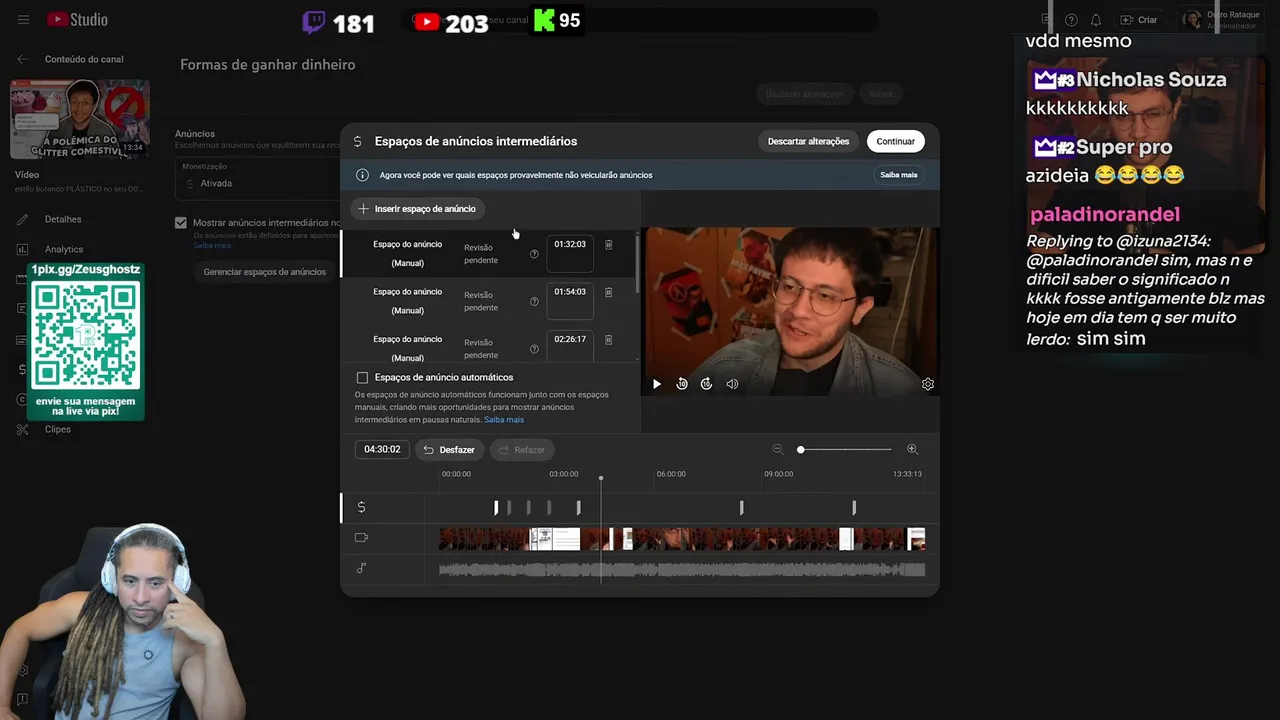Click help icon for the 01:54:03 slot
This screenshot has width=1280, height=720.
tap(534, 301)
